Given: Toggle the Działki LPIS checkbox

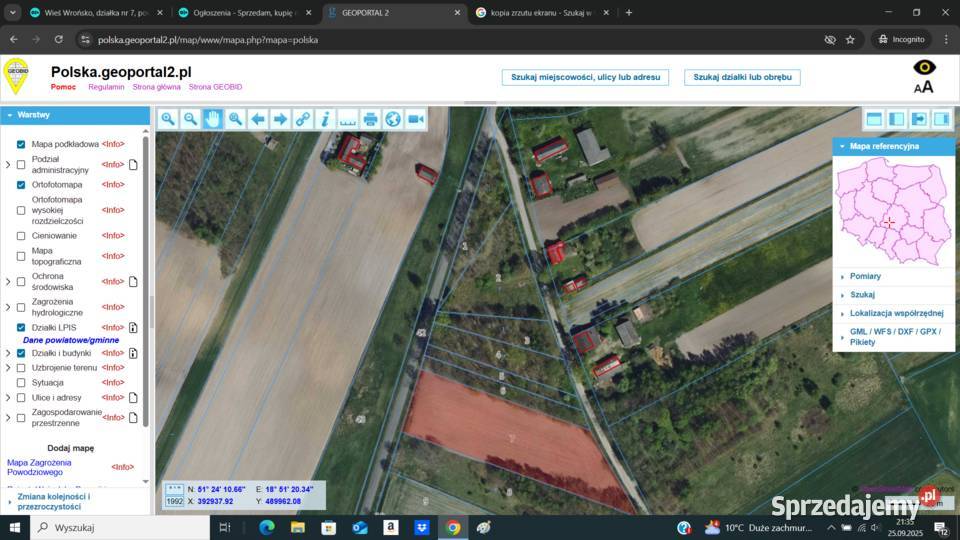Looking at the screenshot, I should (x=21, y=328).
